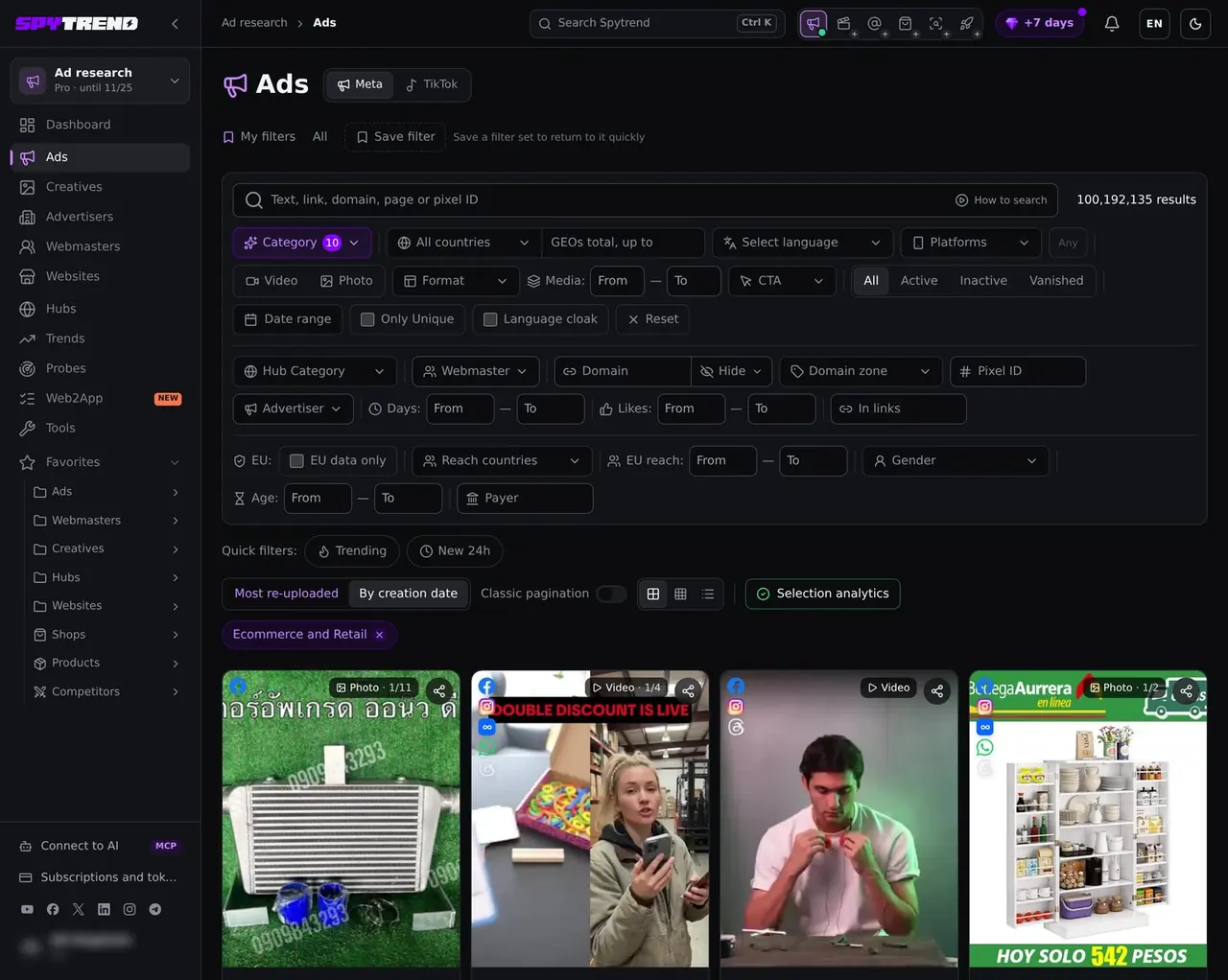1228x980 pixels.
Task: Switch theme with the moon icon
Action: (1195, 23)
